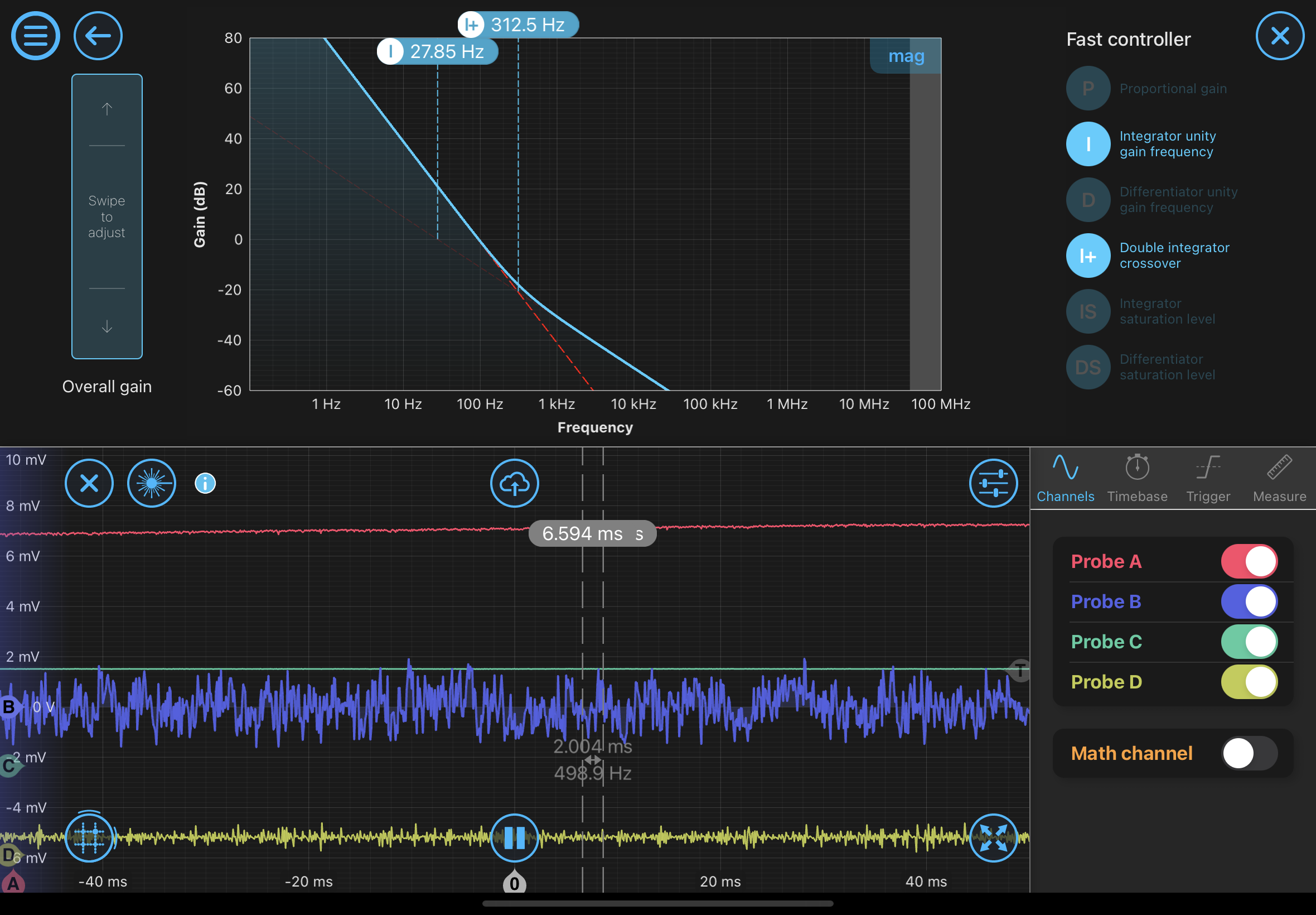Image resolution: width=1316 pixels, height=915 pixels.
Task: Switch to the Timebase tab
Action: [1137, 479]
